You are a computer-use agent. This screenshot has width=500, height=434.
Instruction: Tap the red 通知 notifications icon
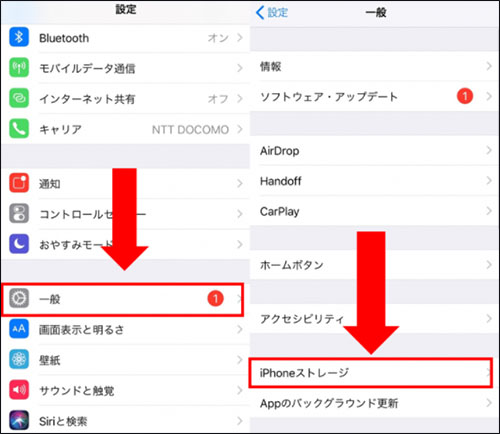(x=19, y=183)
